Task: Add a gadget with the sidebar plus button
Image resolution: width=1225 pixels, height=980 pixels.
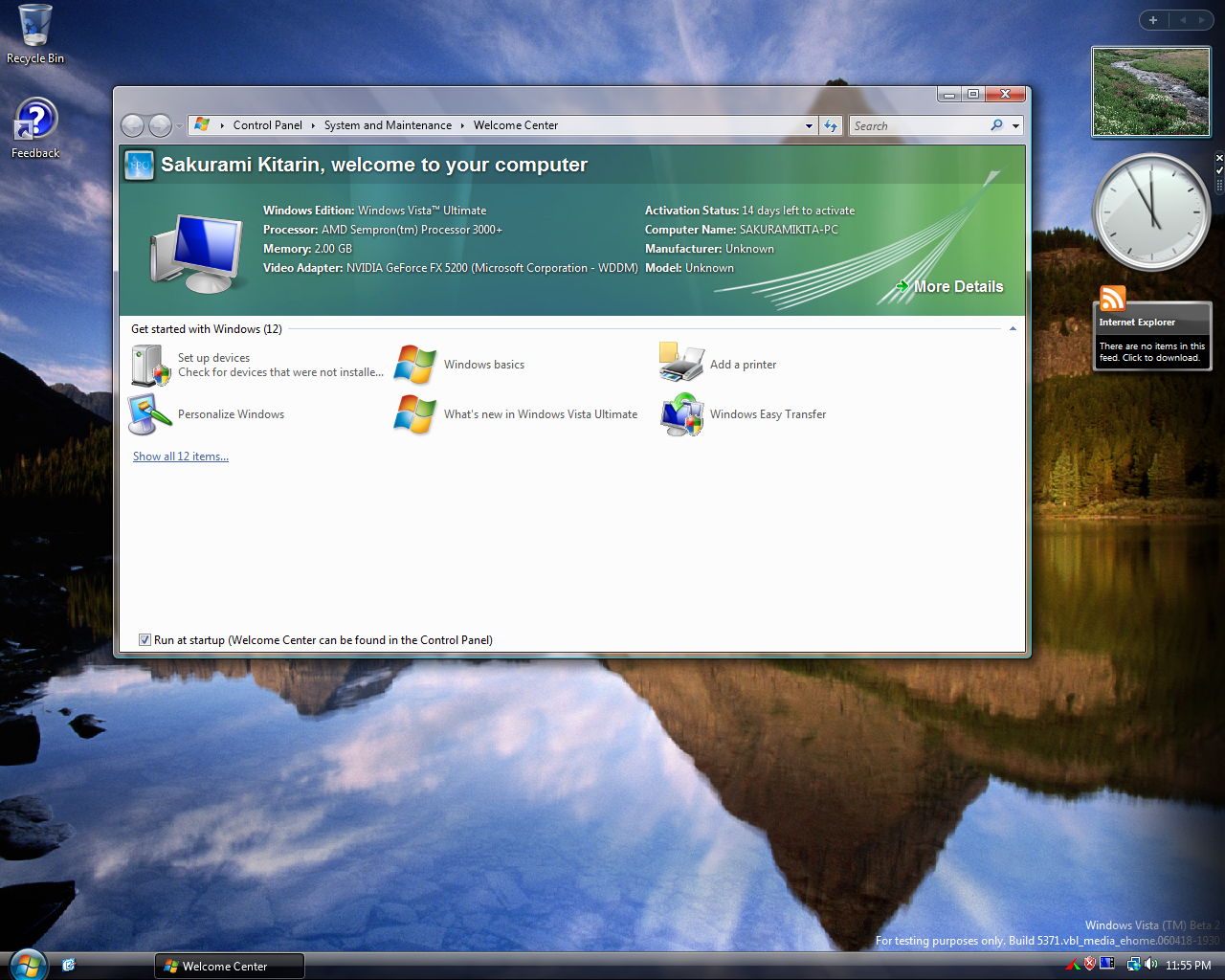Action: 1153,20
